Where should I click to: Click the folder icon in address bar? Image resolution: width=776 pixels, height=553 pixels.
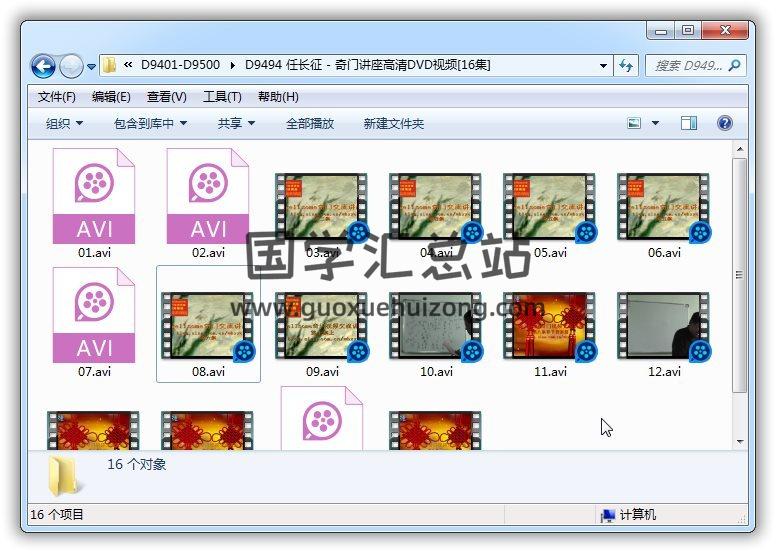109,65
